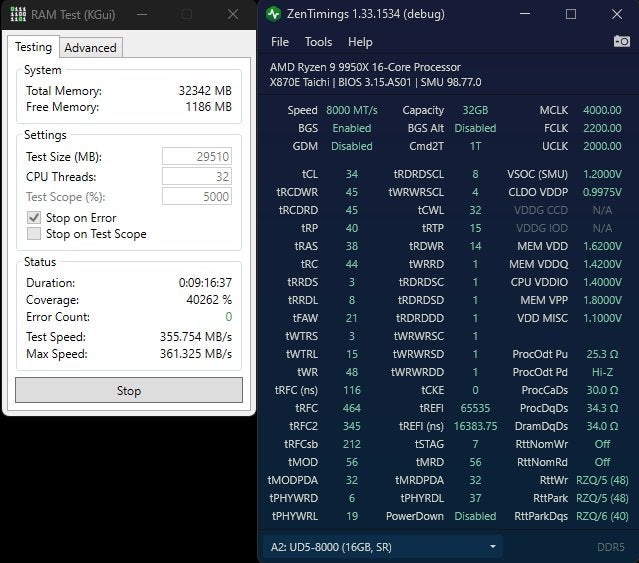Toggle the Stop on Error checkbox
This screenshot has height=563, width=639.
34,218
